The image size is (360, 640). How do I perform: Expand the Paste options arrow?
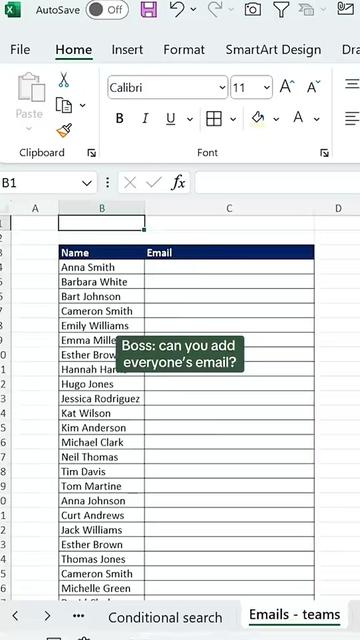tap(29, 129)
